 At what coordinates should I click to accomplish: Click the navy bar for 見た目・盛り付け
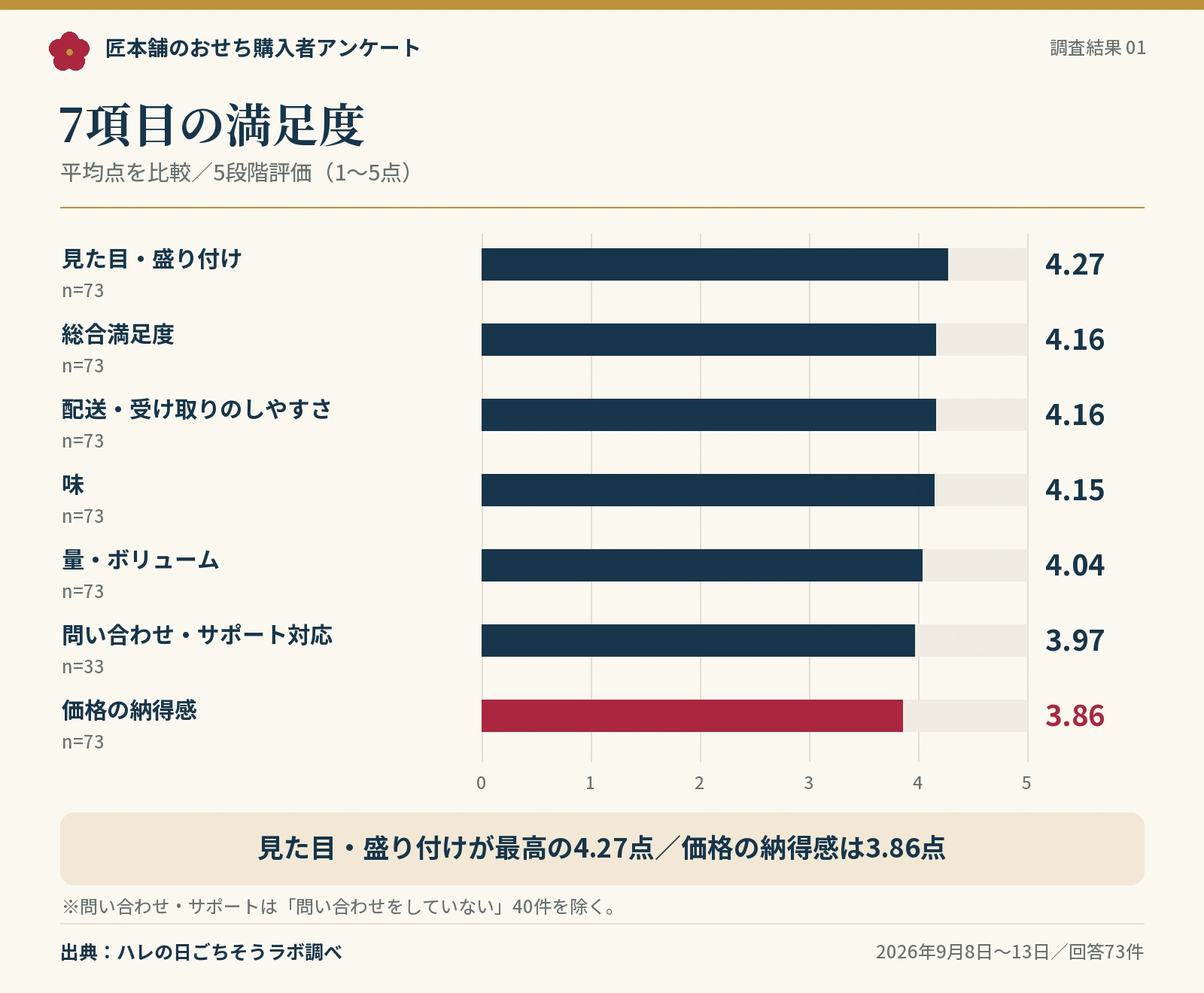[x=715, y=264]
